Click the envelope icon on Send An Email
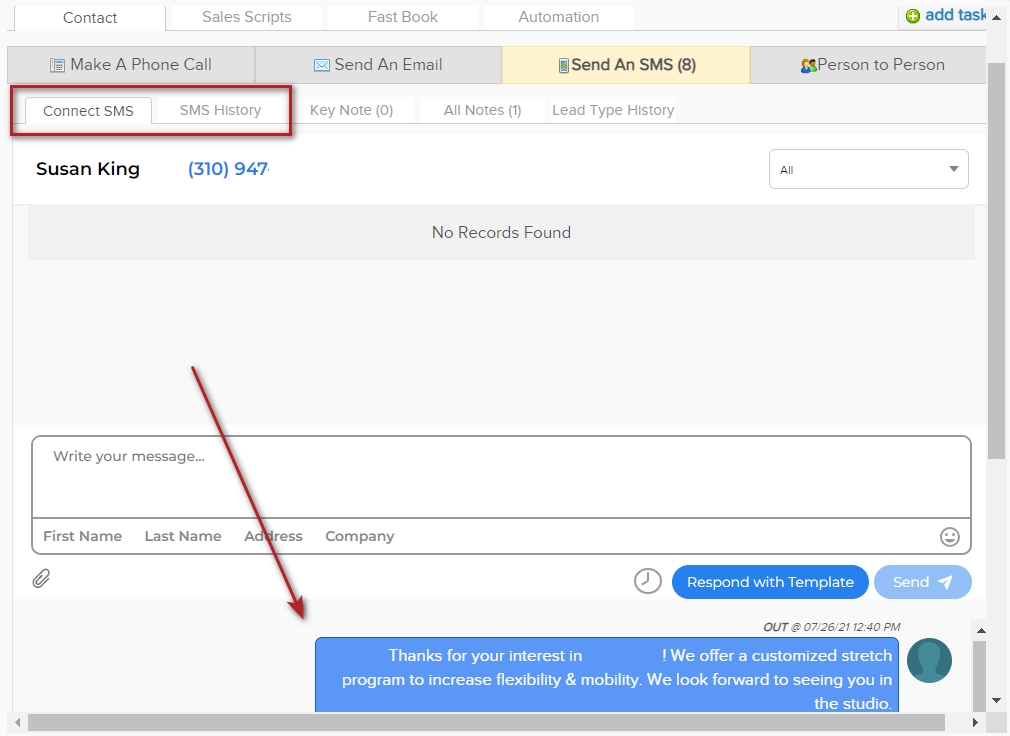Screen dimensions: 1010x736 coord(322,64)
